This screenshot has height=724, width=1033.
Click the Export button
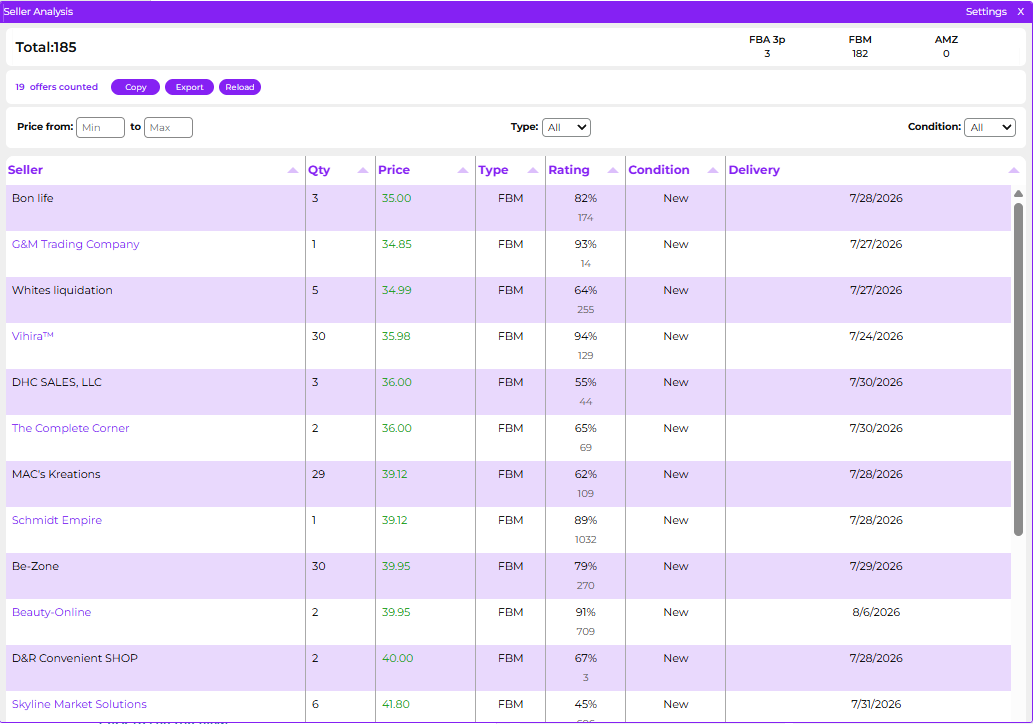pos(189,87)
